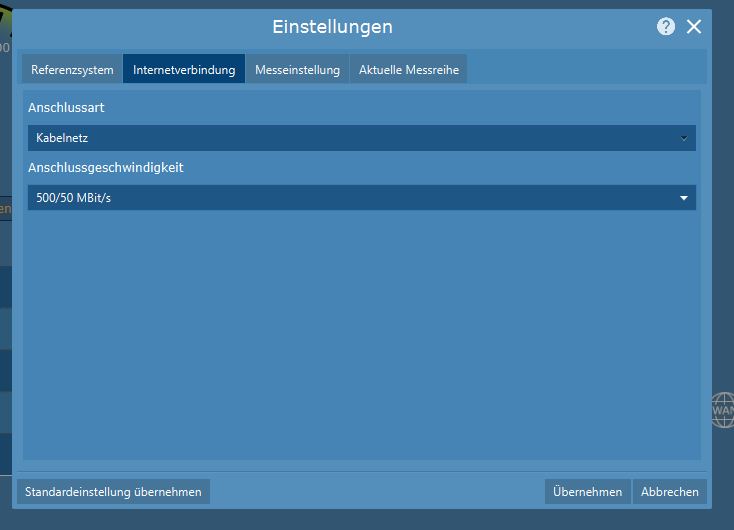Click the arrow of the Kabelnetz combo box
Viewport: 734px width, 530px height.
[684, 138]
